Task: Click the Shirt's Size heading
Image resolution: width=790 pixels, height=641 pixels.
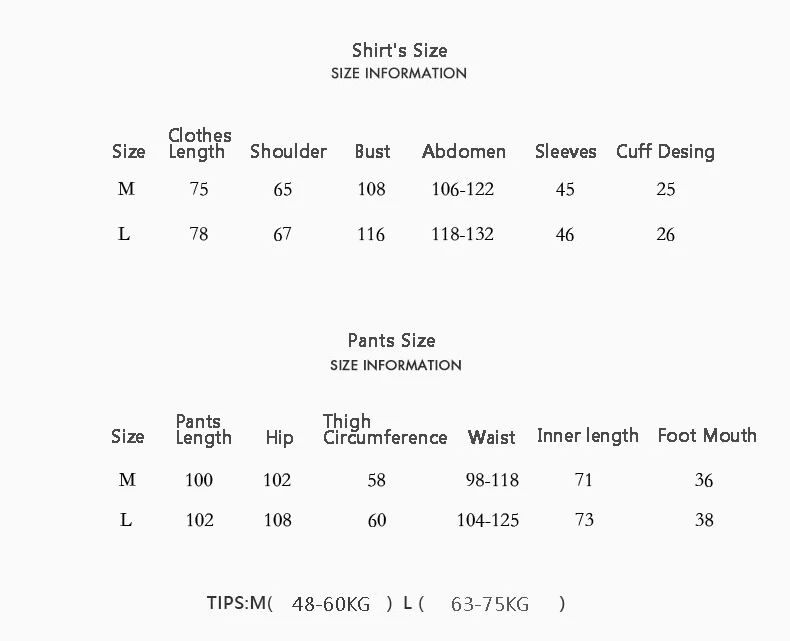Action: [x=400, y=50]
